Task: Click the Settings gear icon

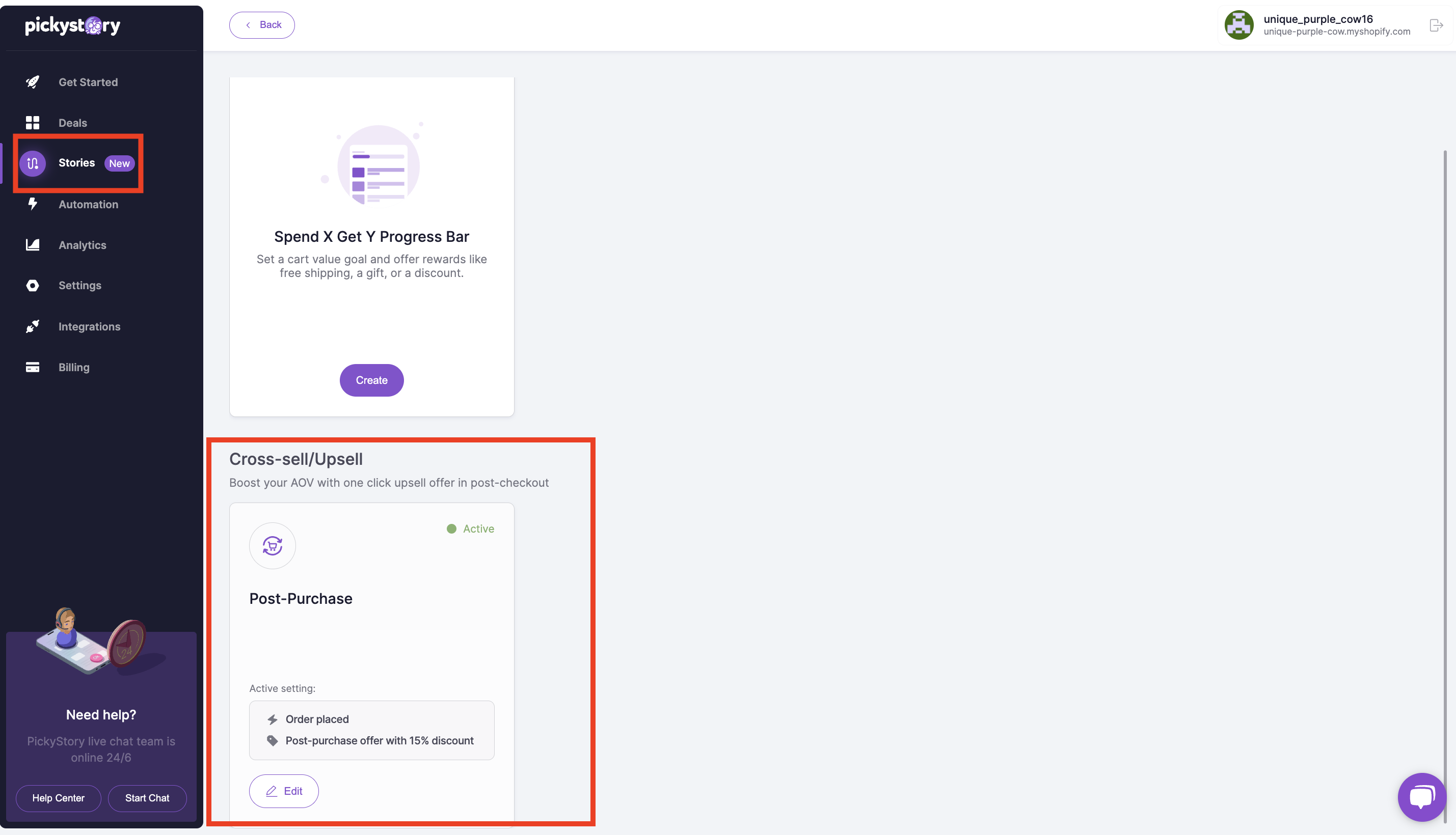Action: point(33,286)
